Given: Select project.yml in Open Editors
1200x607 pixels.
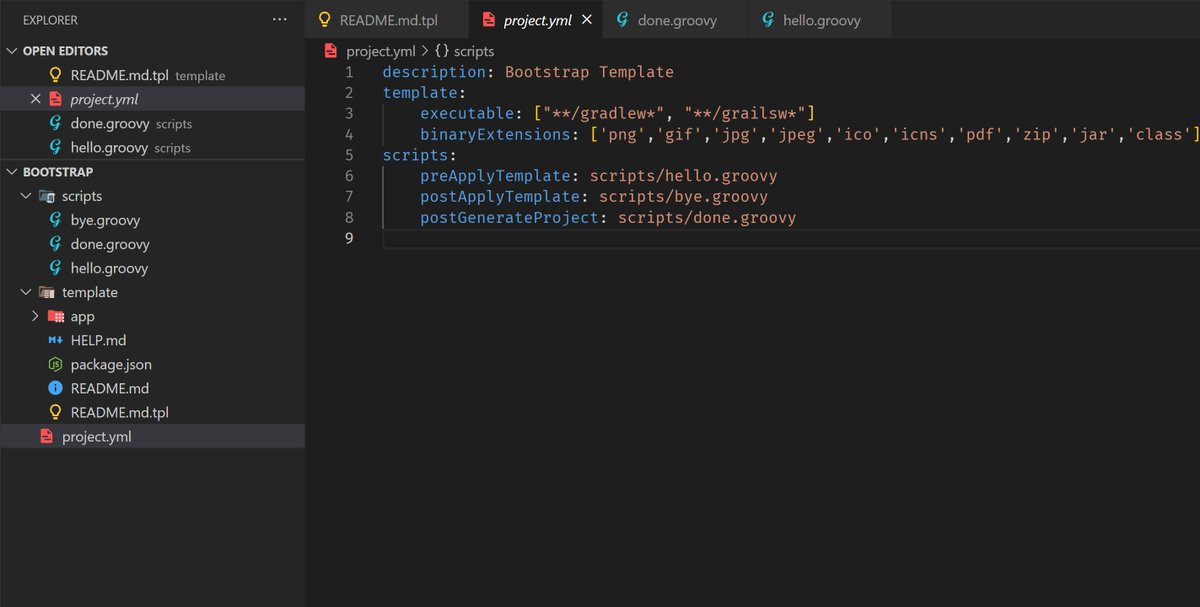Looking at the screenshot, I should pyautogui.click(x=152, y=99).
